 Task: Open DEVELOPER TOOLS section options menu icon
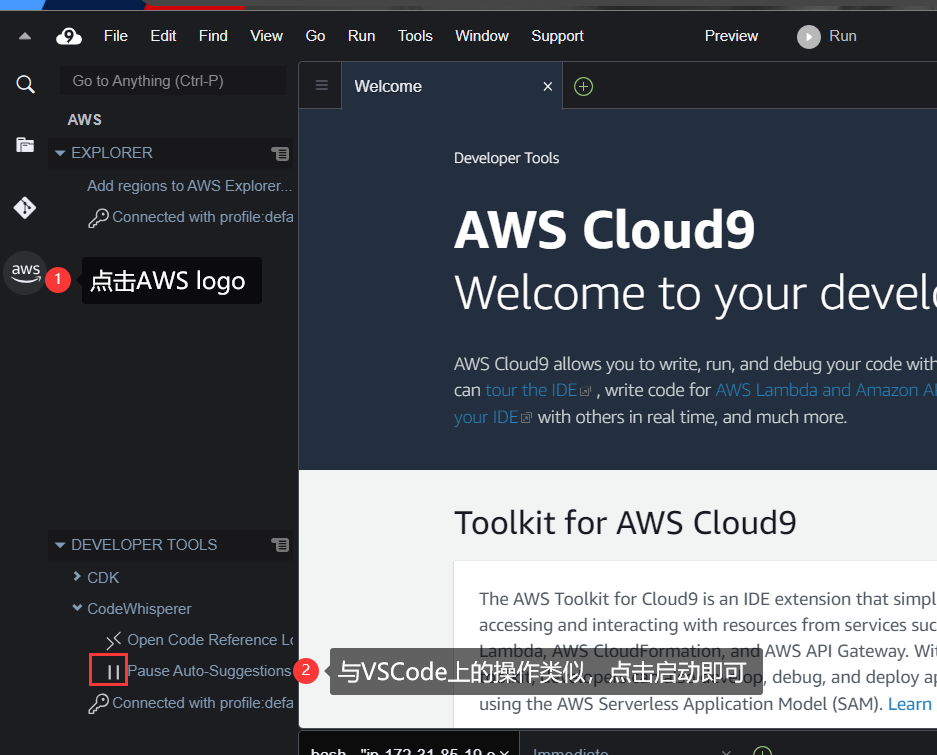tap(280, 545)
